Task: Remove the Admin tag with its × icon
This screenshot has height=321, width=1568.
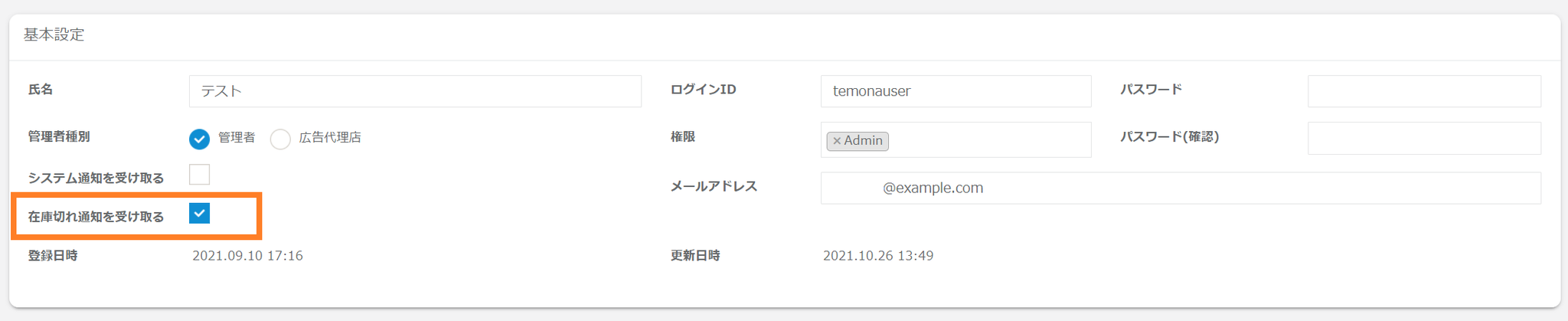Action: 837,141
